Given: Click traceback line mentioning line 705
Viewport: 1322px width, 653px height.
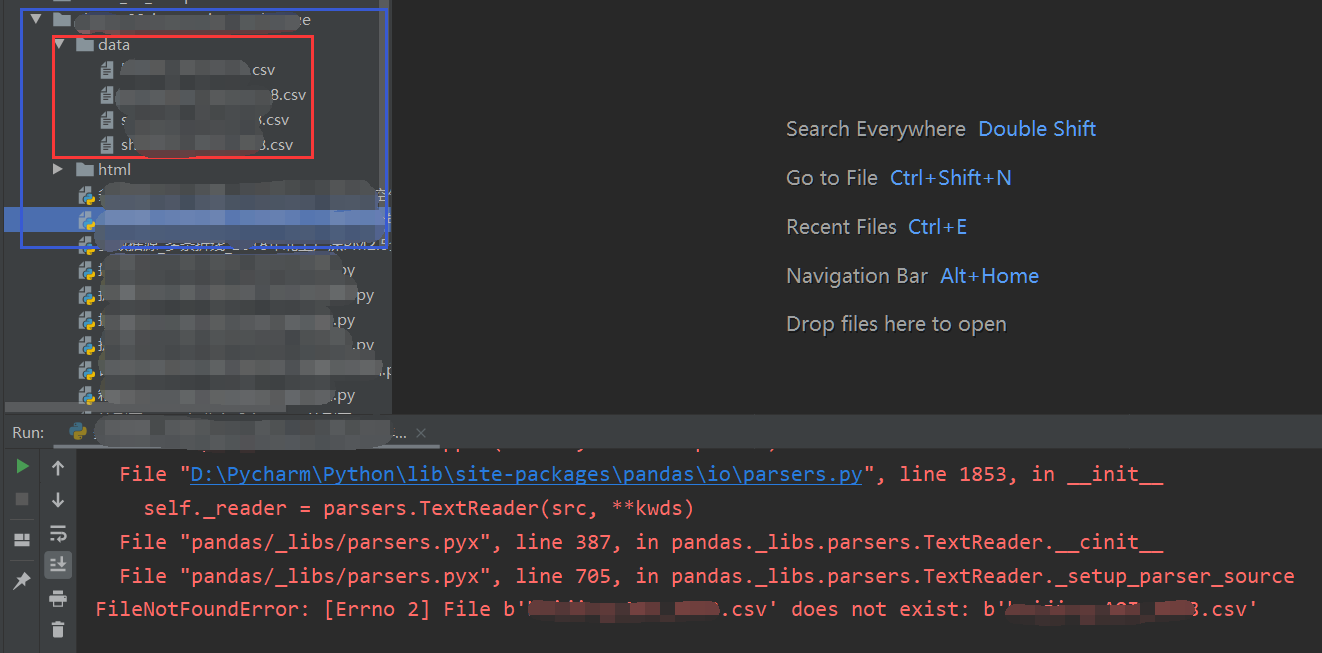Looking at the screenshot, I should click(706, 576).
